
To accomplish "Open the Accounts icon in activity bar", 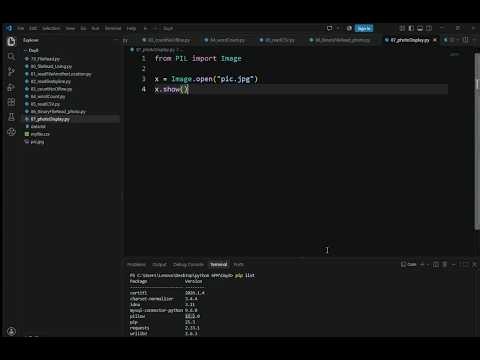I will point(11,331).
